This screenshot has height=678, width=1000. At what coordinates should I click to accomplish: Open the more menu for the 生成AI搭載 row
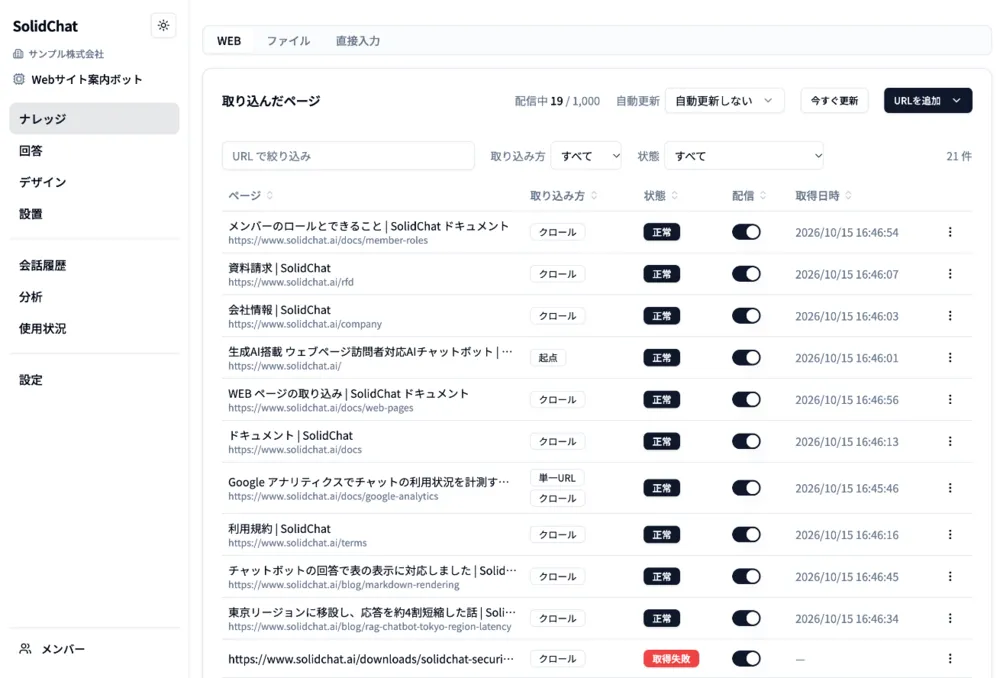click(950, 358)
